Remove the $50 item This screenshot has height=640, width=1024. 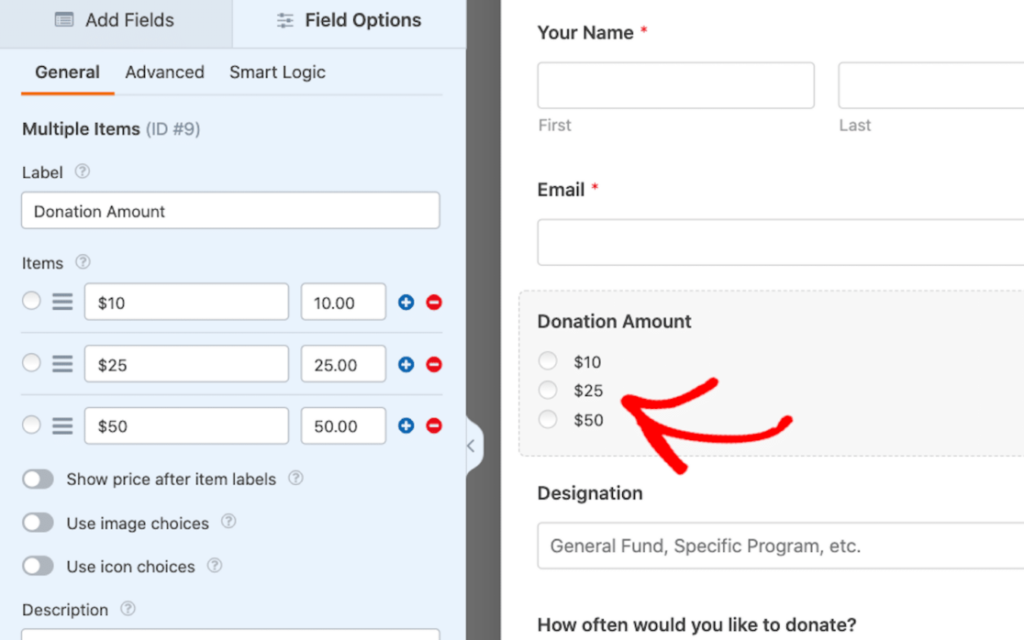[432, 425]
